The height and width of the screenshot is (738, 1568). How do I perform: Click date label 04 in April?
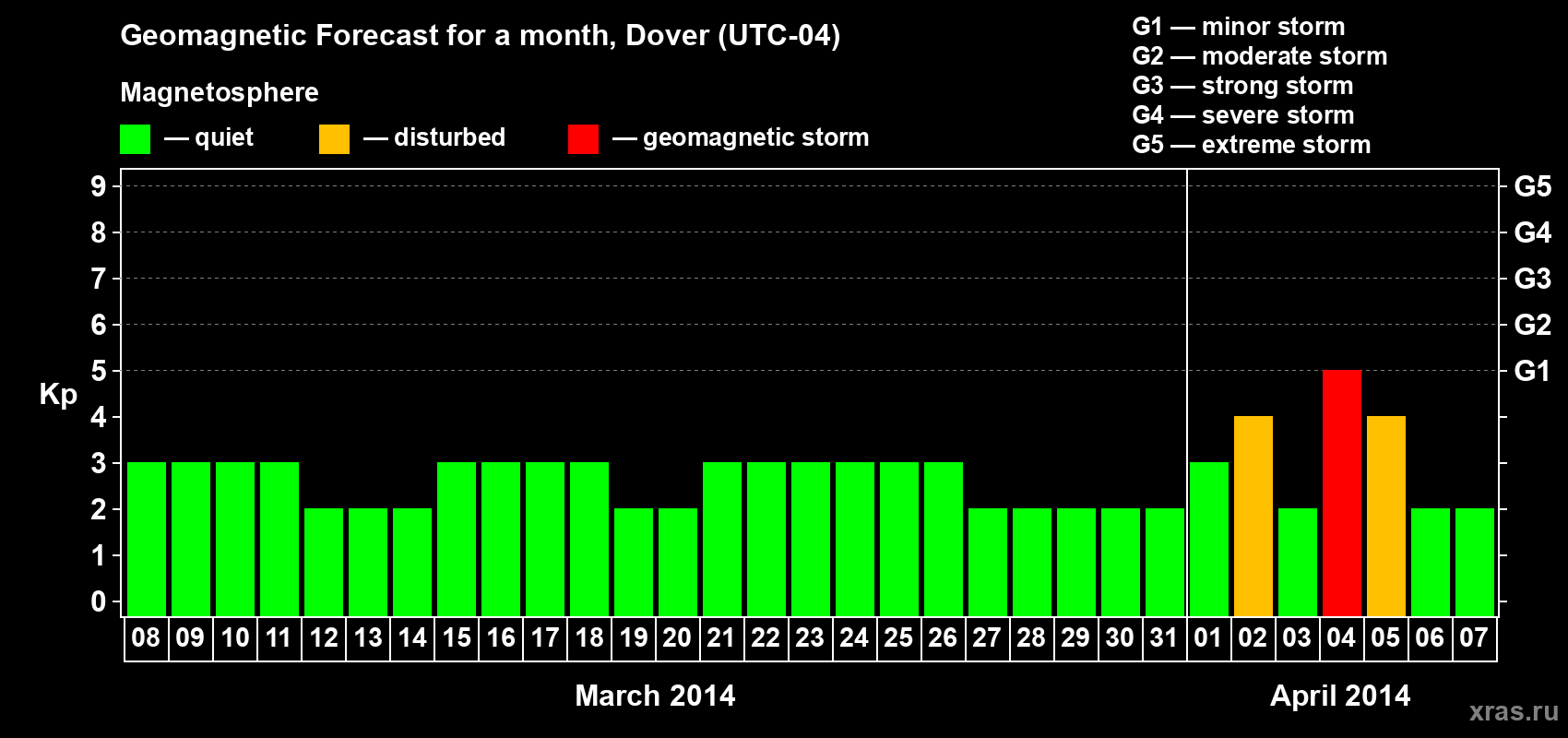[x=1341, y=638]
